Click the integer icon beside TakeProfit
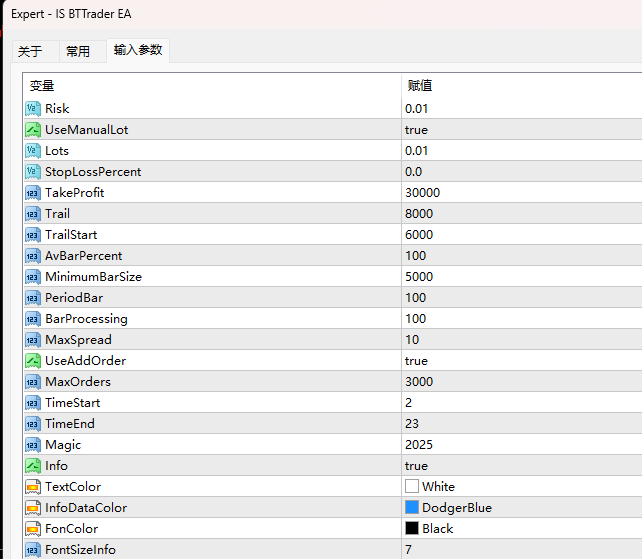This screenshot has height=559, width=642. 33,193
